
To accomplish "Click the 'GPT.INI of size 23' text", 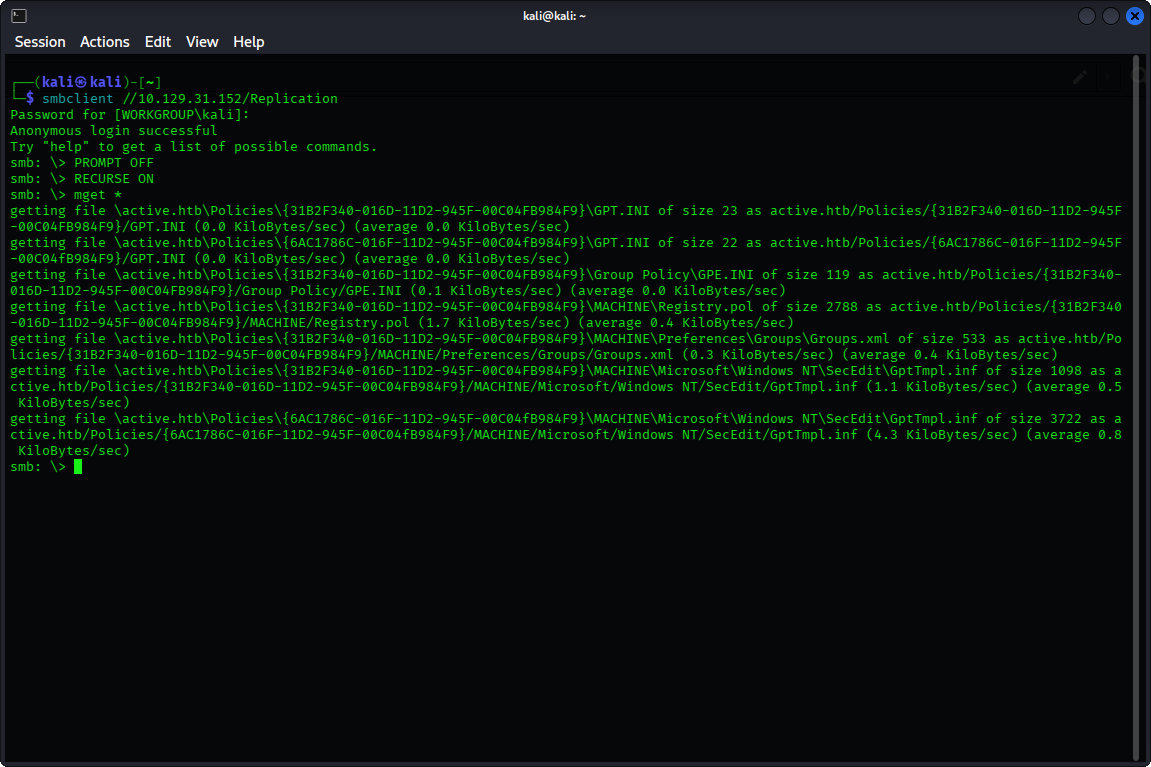I will pos(666,211).
